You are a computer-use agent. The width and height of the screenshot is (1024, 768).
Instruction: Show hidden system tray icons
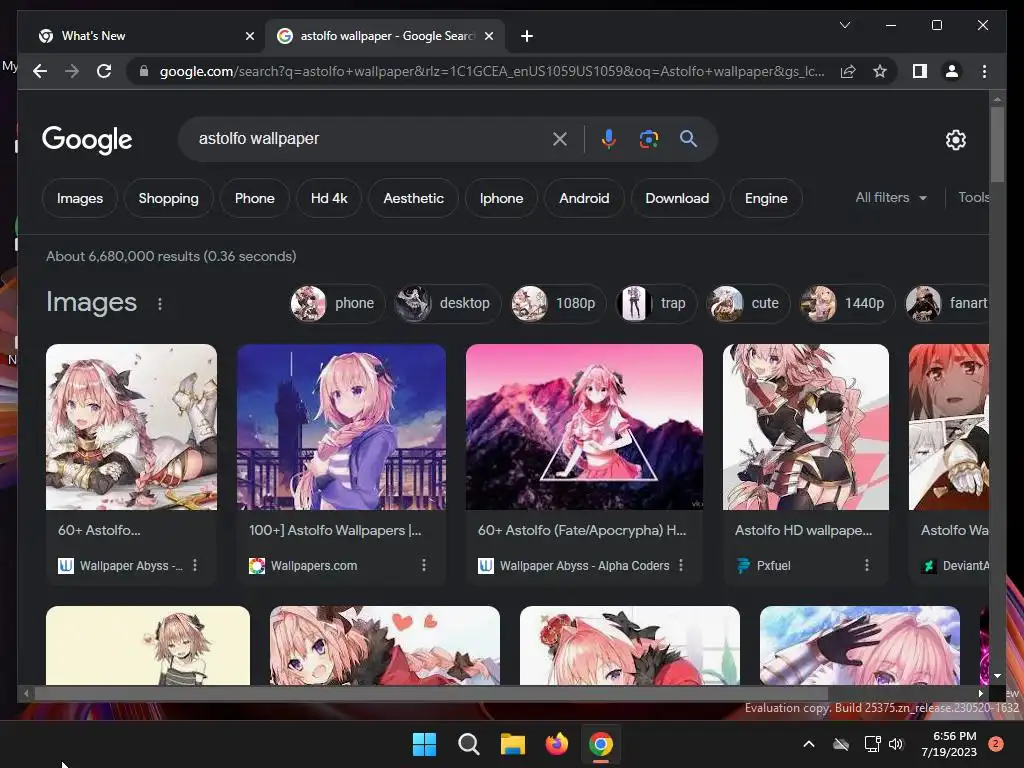[808, 744]
